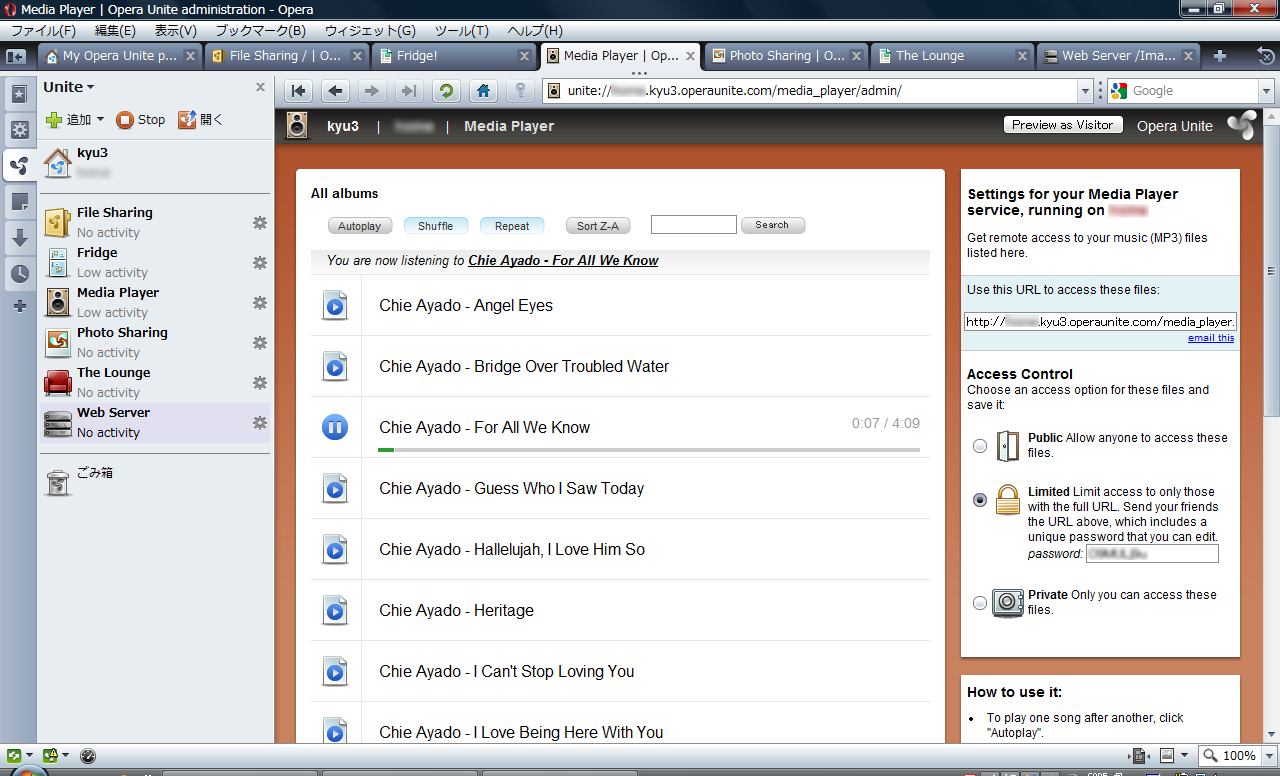Screen dimensions: 1280x776
Task: Select Limited access option
Action: tap(980, 500)
